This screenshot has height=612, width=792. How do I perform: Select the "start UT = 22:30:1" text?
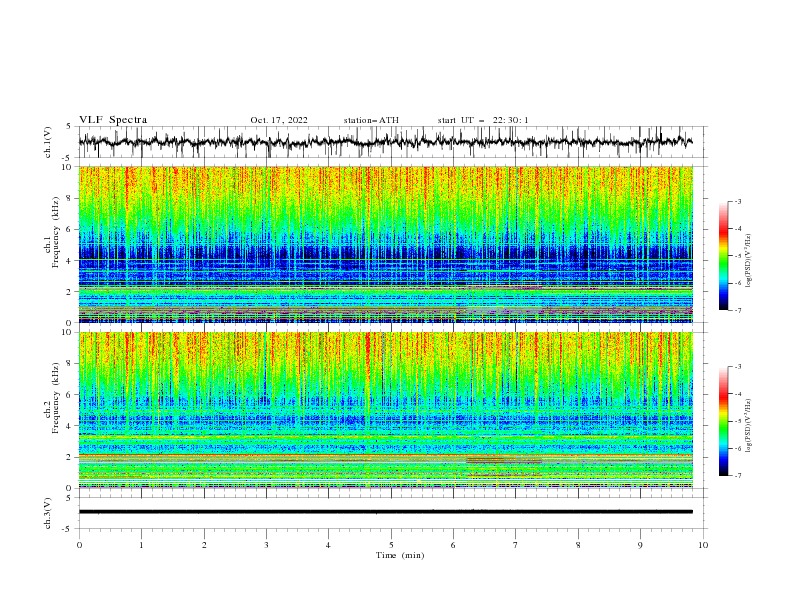pos(483,120)
